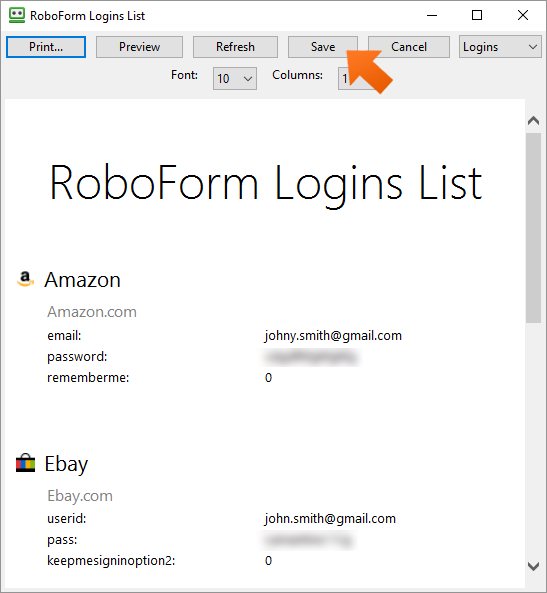Select the Amazon entry heading
Image resolution: width=547 pixels, height=593 pixels.
tap(82, 280)
